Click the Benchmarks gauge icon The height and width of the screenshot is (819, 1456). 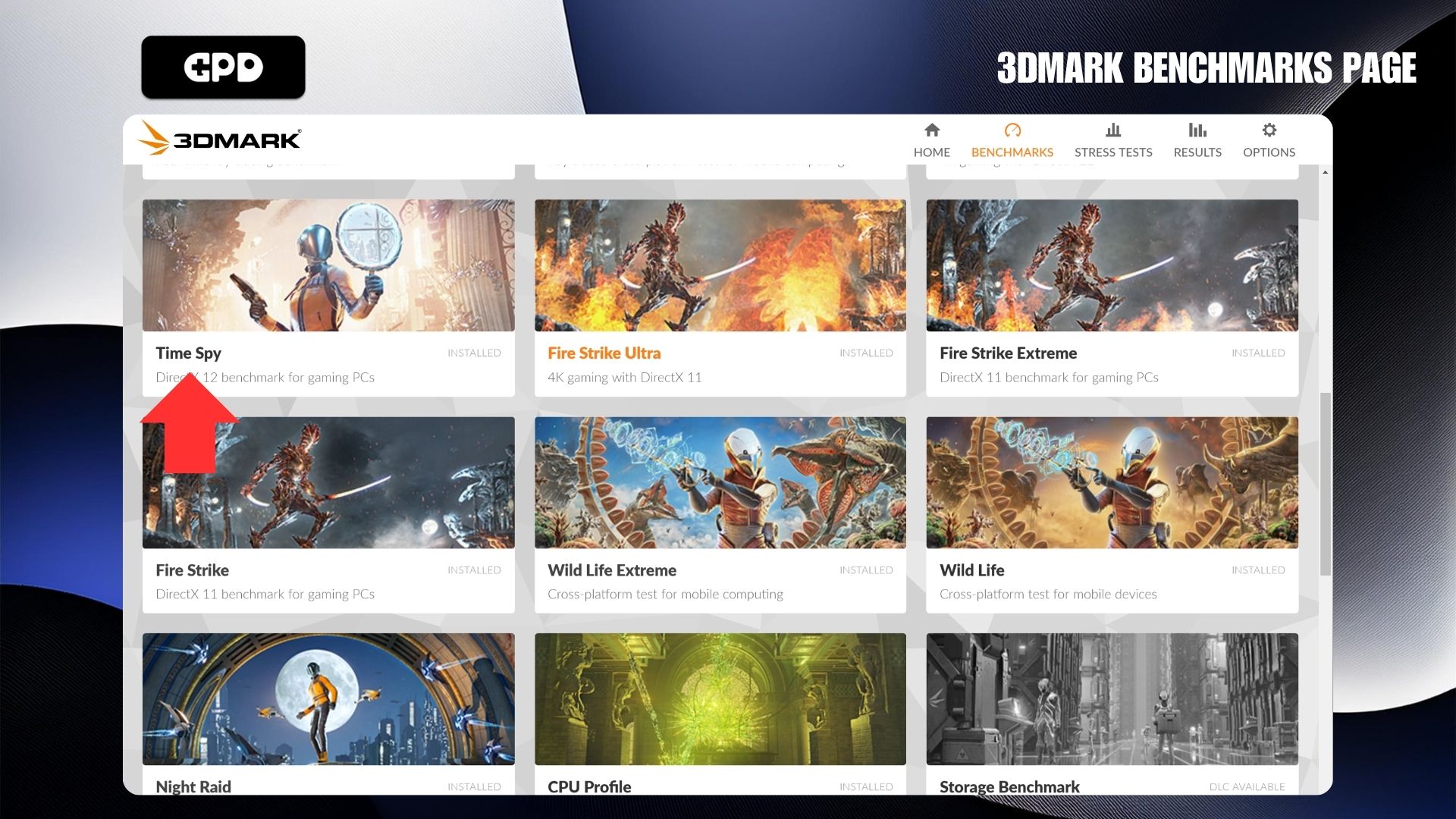1012,130
